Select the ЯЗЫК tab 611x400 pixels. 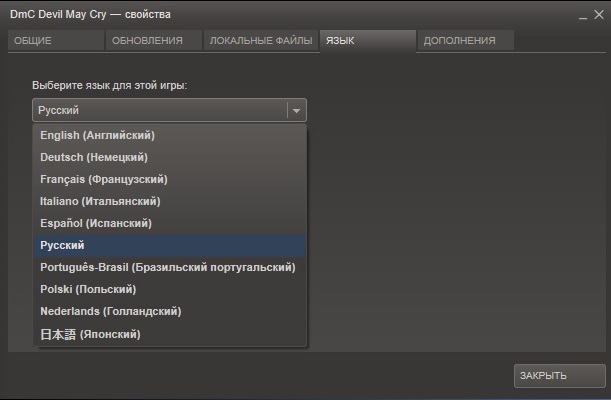click(368, 41)
